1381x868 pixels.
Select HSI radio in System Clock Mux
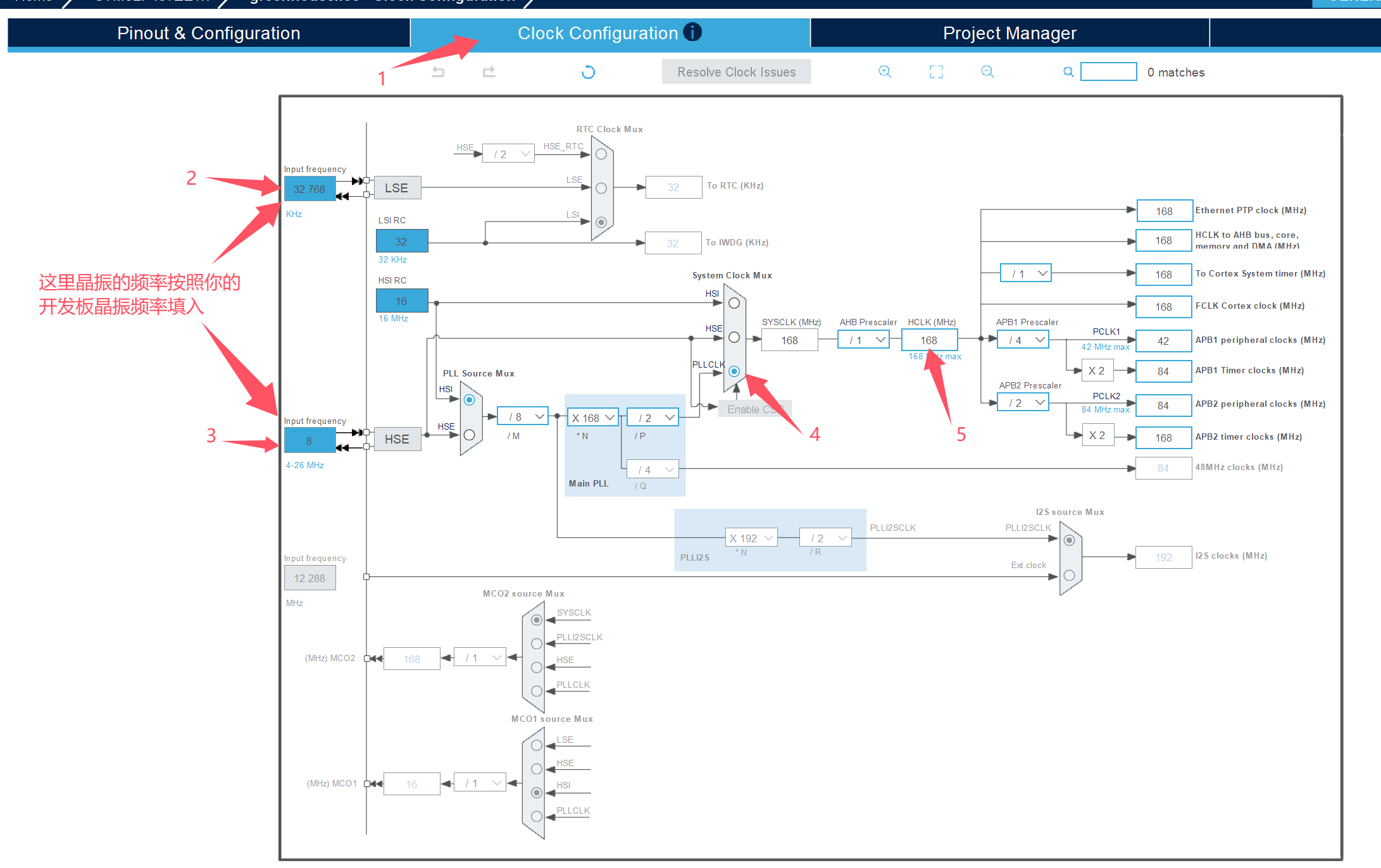coord(734,303)
